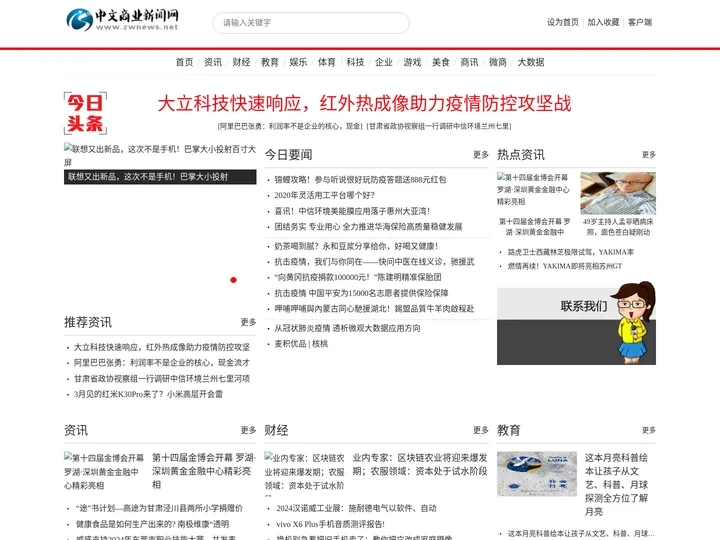The width and height of the screenshot is (720, 540).
Task: Open 体育 navigation item
Action: (327, 62)
